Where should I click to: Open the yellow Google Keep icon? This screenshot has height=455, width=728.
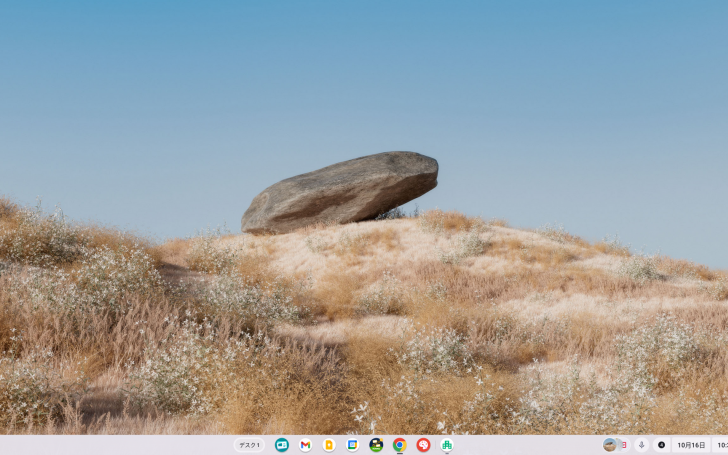[x=328, y=445]
